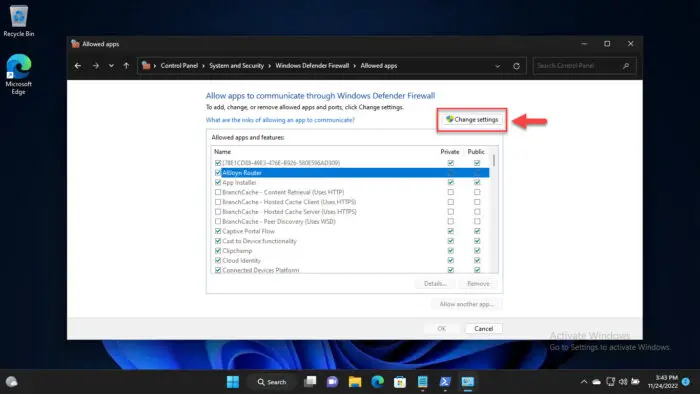Open File Explorer from the taskbar
Image resolution: width=700 pixels, height=394 pixels.
pos(355,382)
